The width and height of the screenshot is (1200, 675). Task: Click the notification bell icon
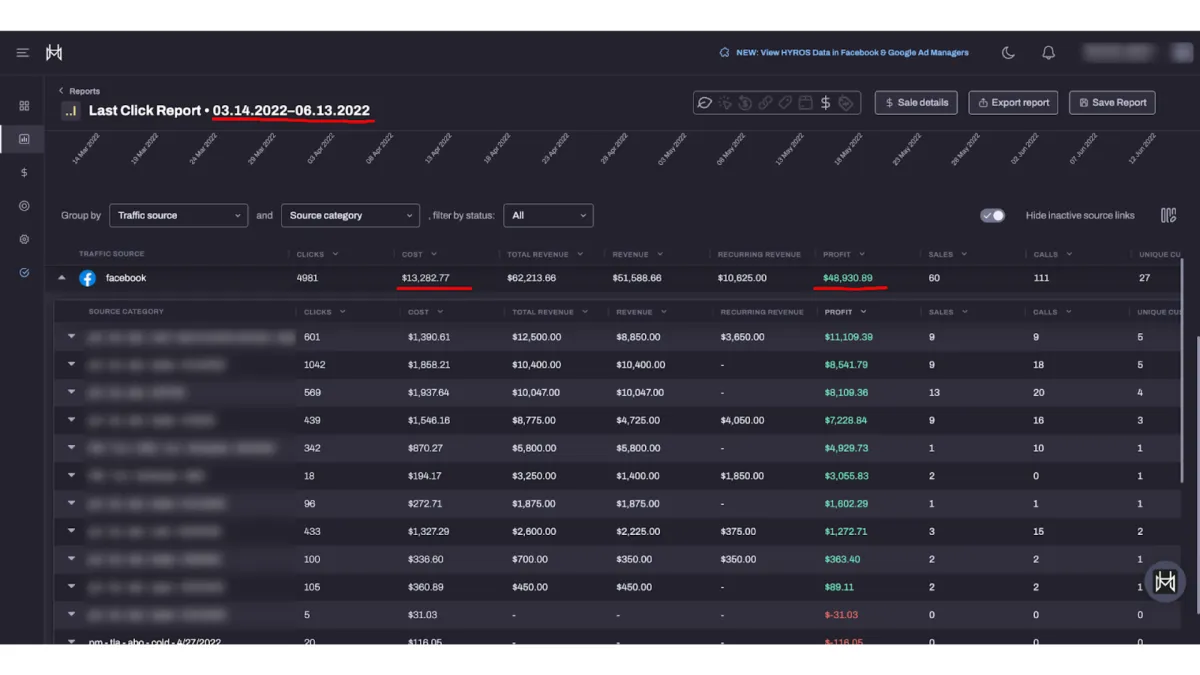[x=1048, y=53]
